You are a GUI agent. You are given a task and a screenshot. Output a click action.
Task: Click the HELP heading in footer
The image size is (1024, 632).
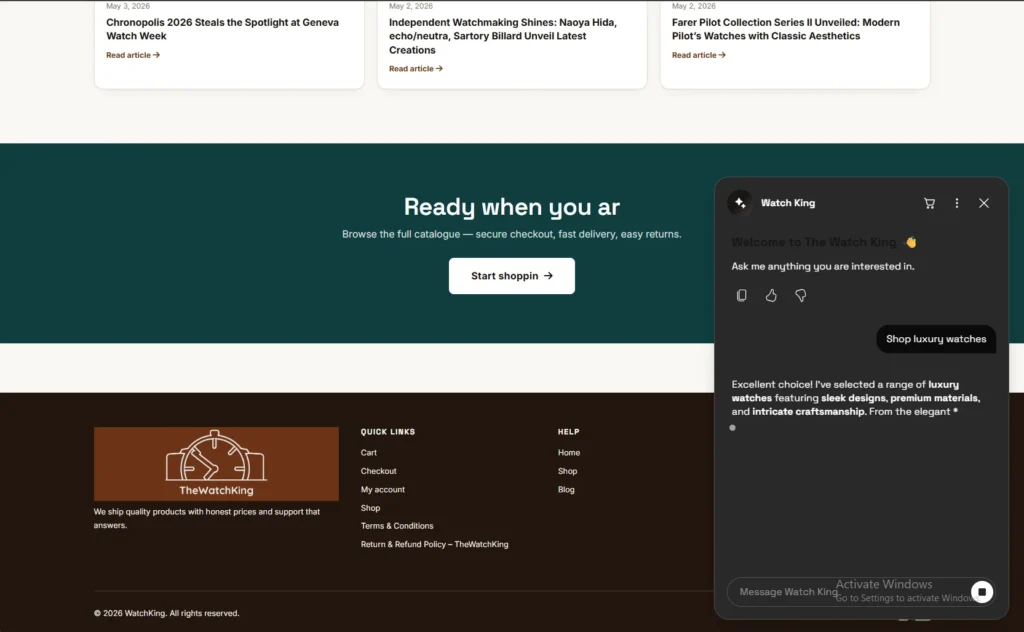[568, 432]
